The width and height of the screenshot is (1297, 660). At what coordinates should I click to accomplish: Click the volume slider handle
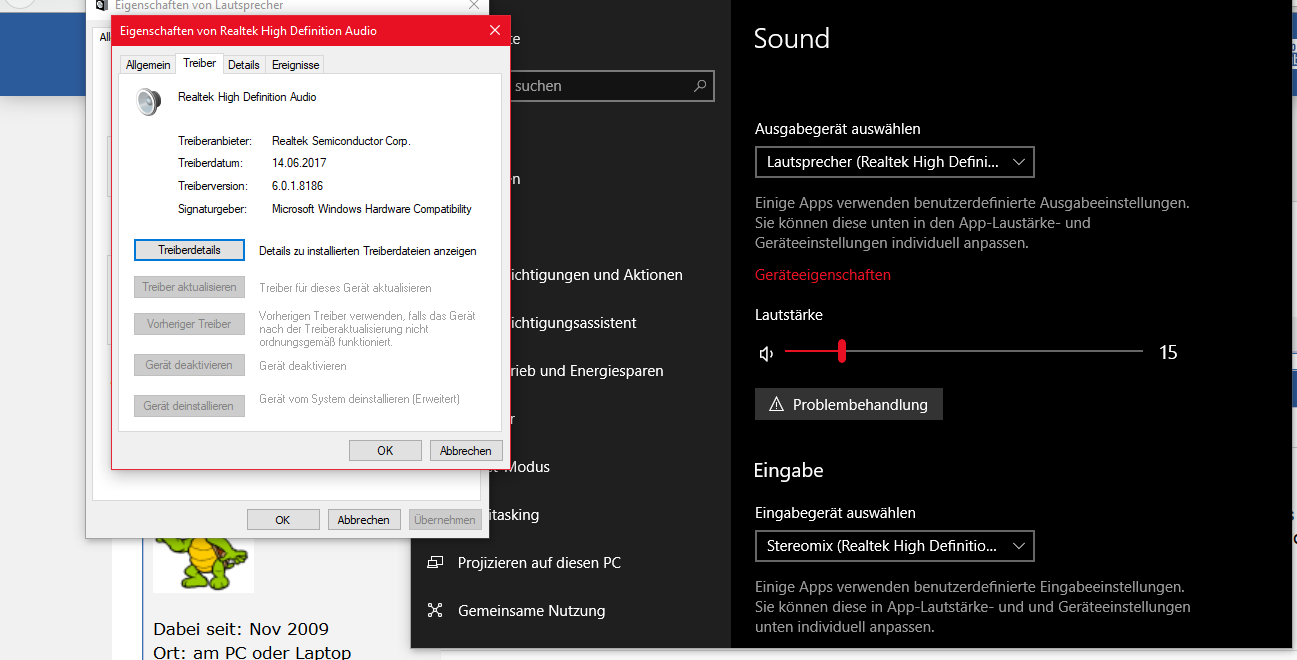[x=842, y=351]
